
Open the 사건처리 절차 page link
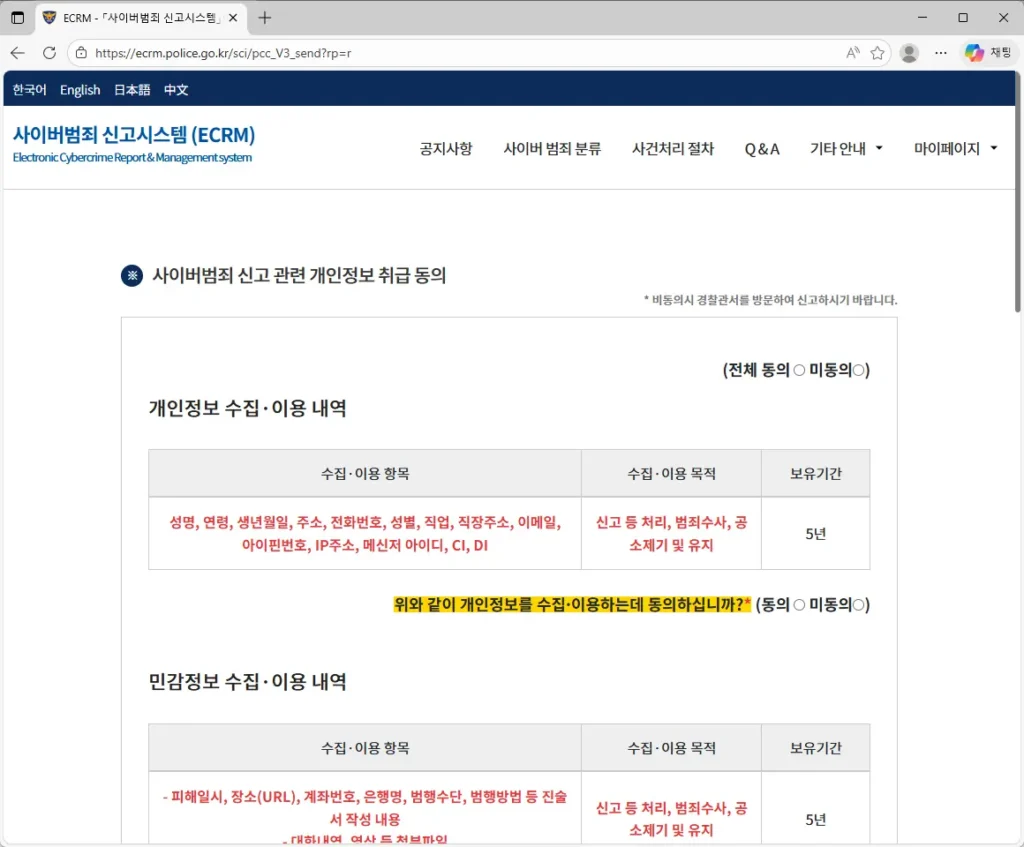(672, 148)
